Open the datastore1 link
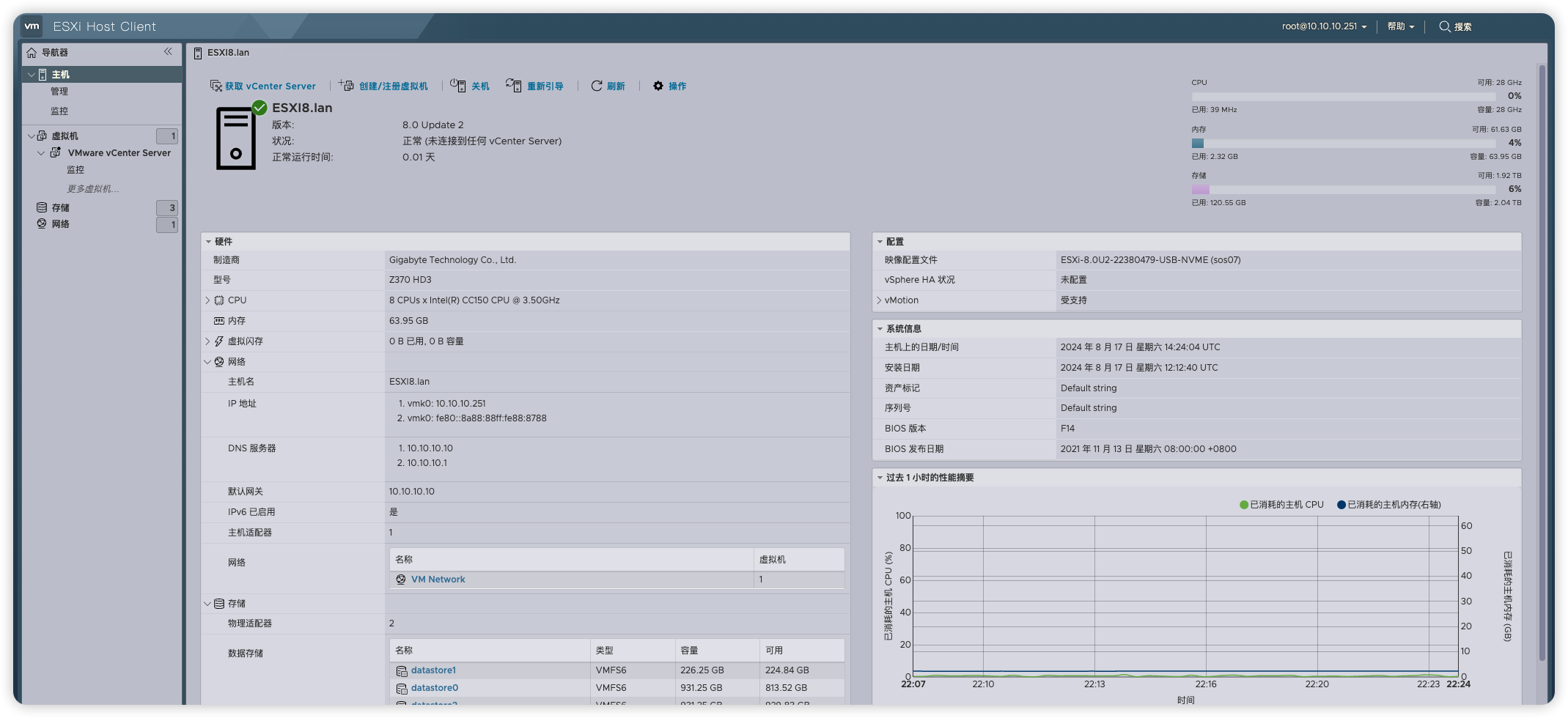The image size is (1568, 718). [x=433, y=670]
